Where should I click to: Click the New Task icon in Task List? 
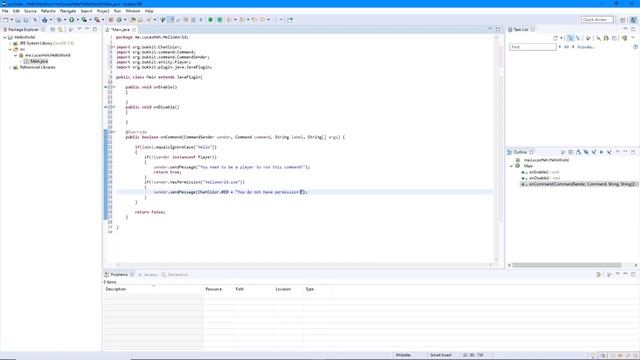[x=556, y=38]
